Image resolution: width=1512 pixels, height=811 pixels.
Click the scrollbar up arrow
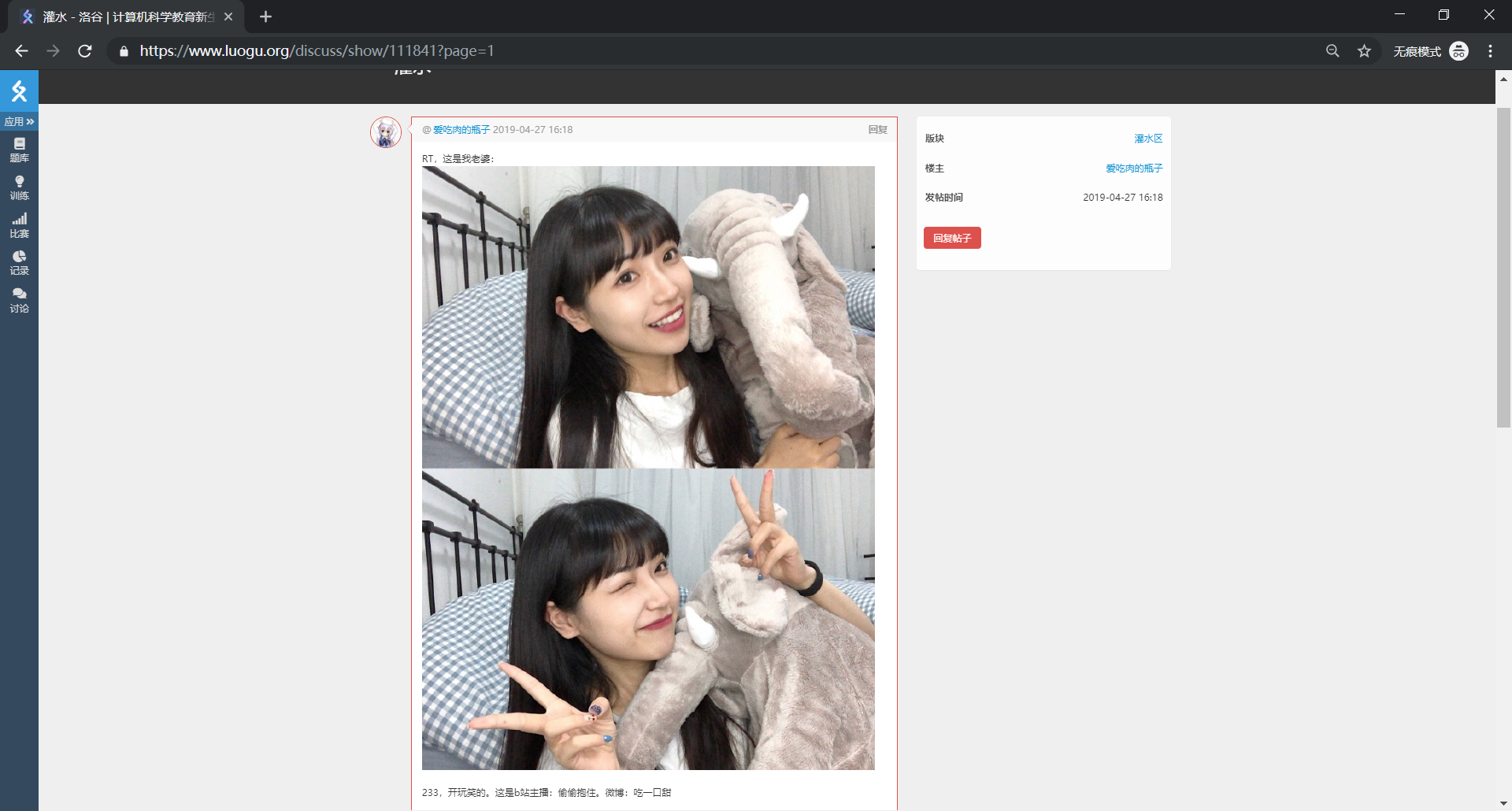click(x=1503, y=79)
